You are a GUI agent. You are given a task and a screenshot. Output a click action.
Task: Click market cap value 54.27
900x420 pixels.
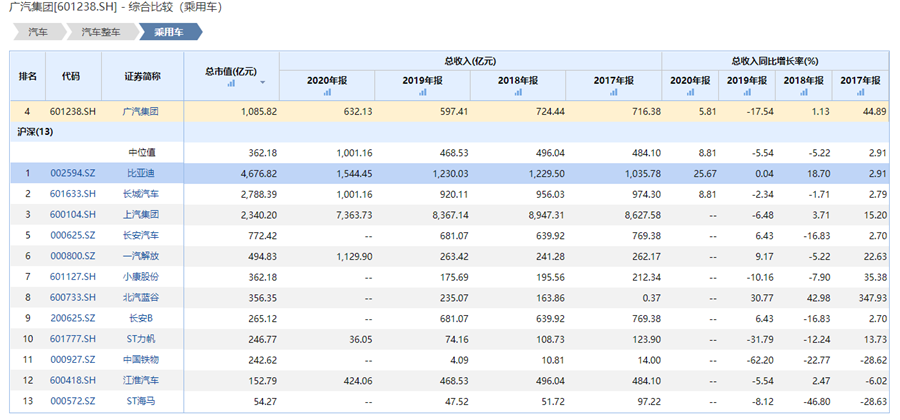[265, 400]
